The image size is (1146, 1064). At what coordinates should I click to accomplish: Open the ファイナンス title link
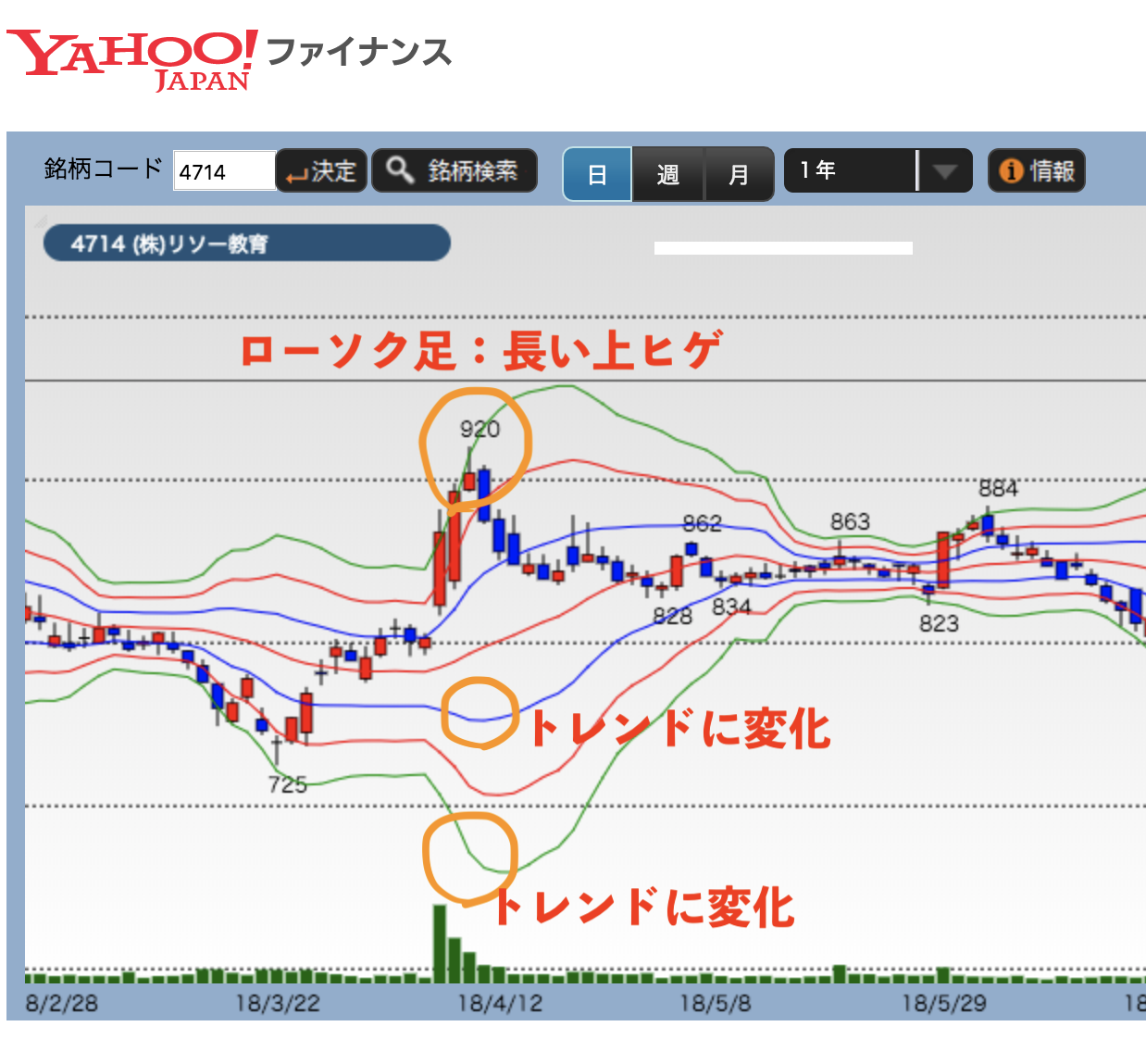(x=358, y=52)
